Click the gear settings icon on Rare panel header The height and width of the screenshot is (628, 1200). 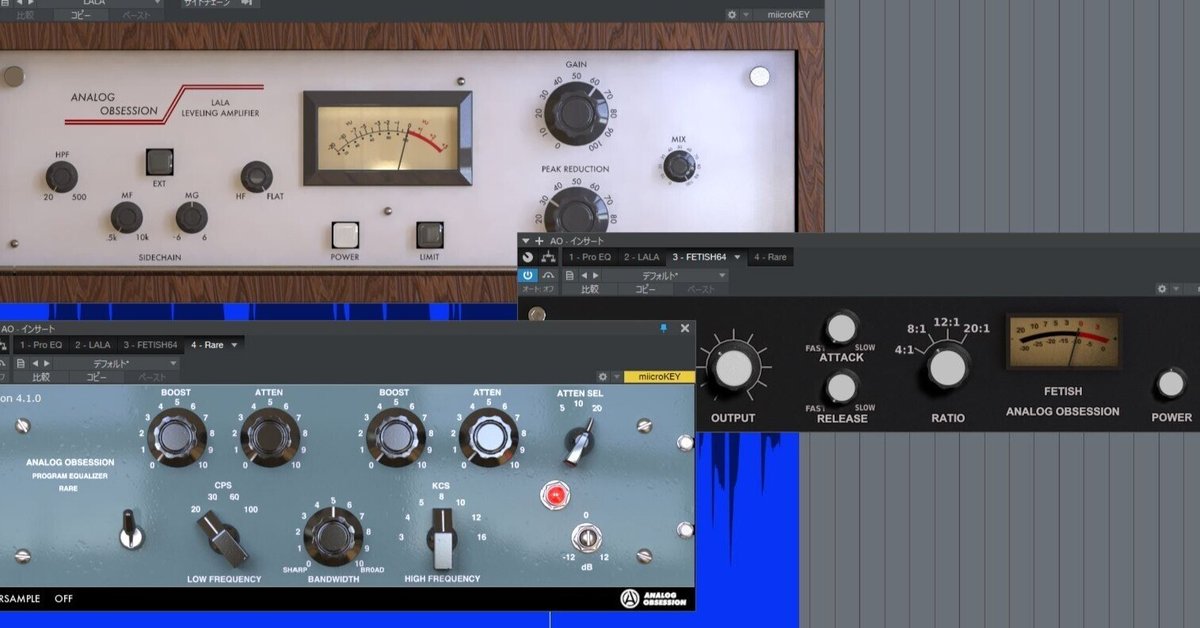604,376
